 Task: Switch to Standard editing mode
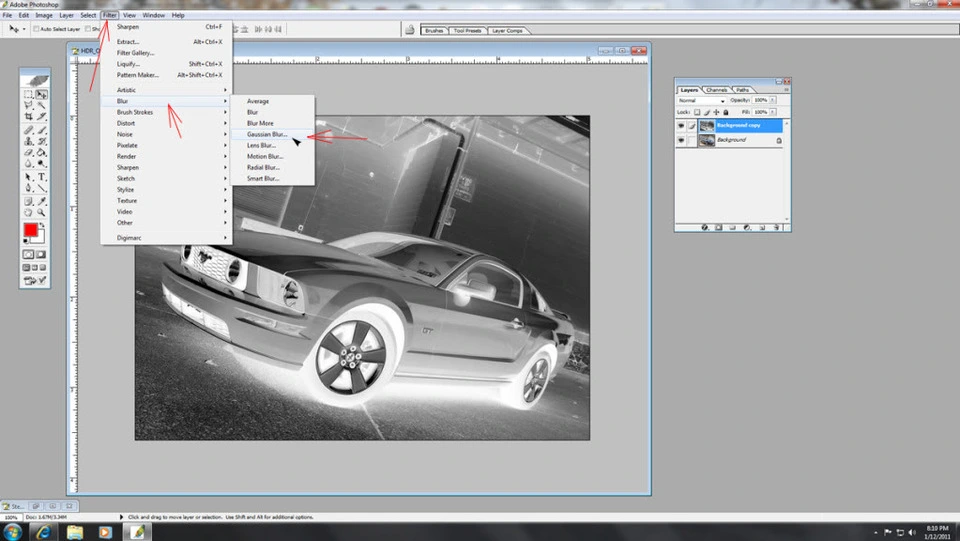coord(28,254)
